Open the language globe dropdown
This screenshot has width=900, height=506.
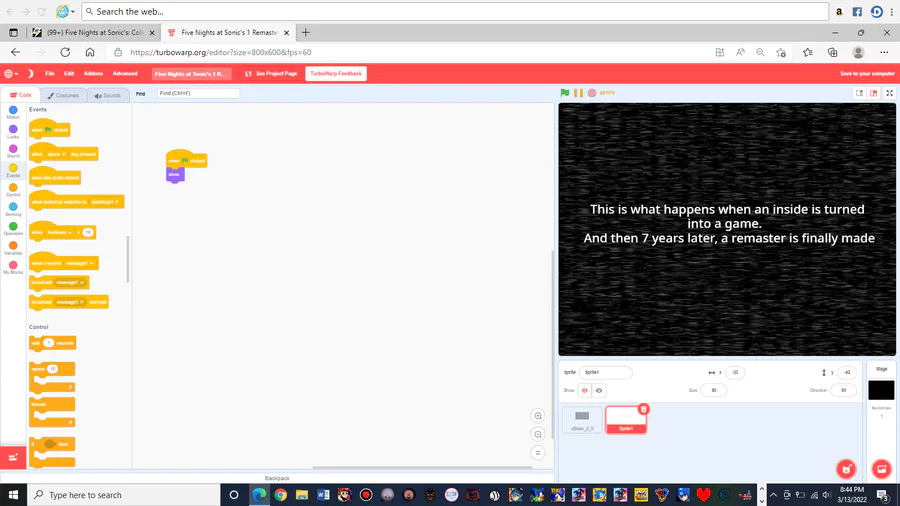[x=11, y=73]
